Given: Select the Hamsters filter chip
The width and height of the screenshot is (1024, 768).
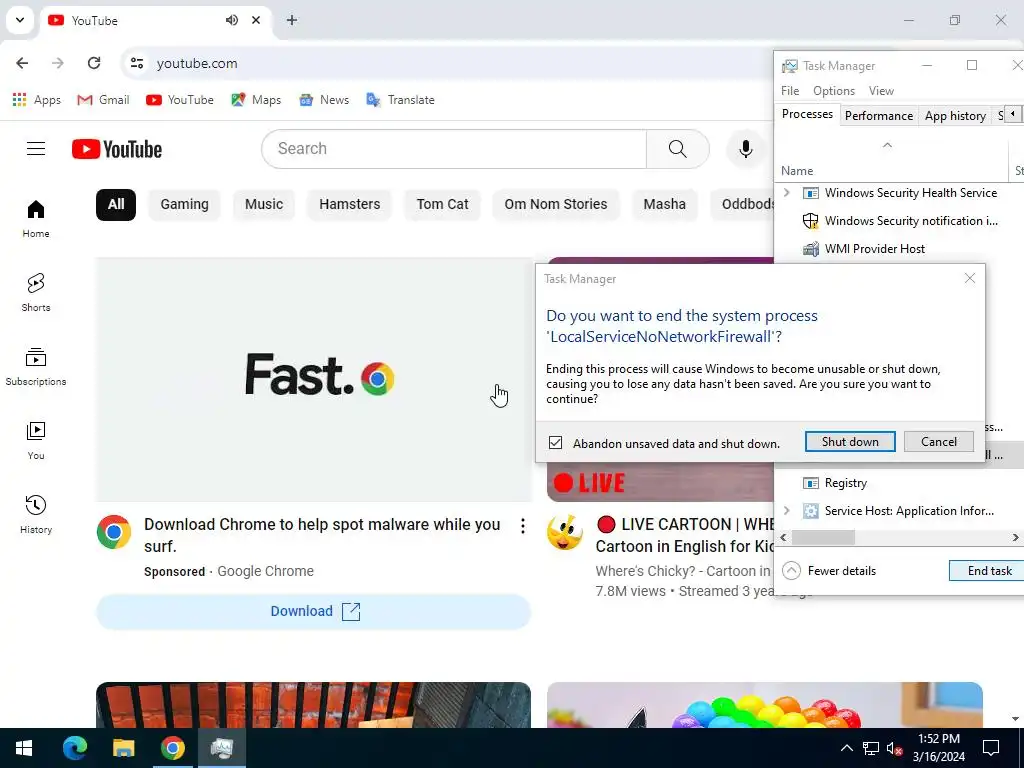Looking at the screenshot, I should click(349, 204).
